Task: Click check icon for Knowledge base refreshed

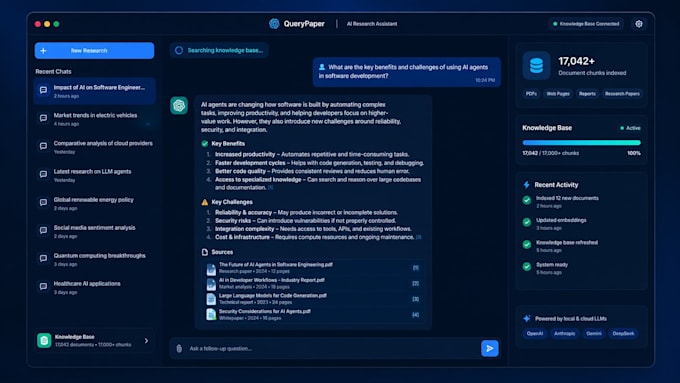Action: [x=526, y=244]
